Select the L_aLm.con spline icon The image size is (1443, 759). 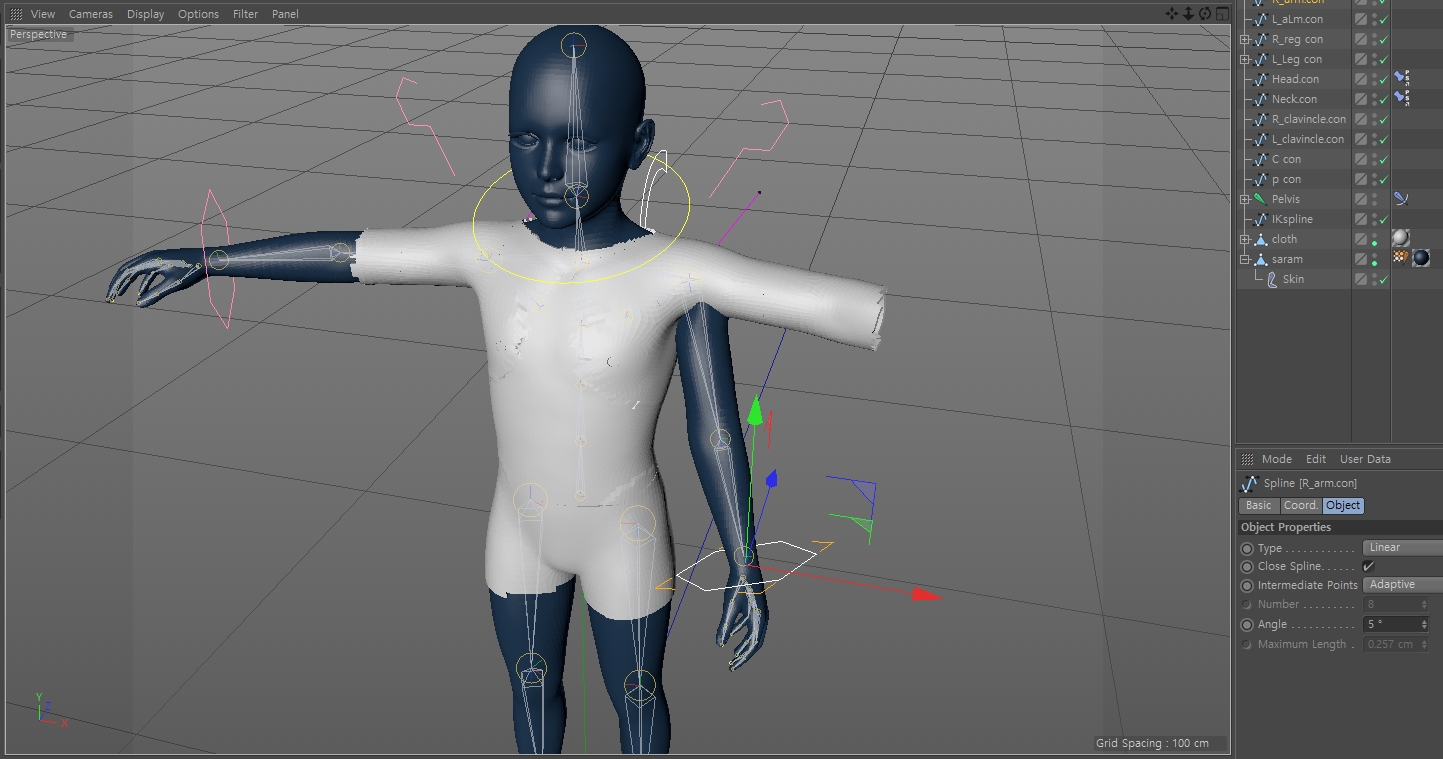pyautogui.click(x=1261, y=19)
